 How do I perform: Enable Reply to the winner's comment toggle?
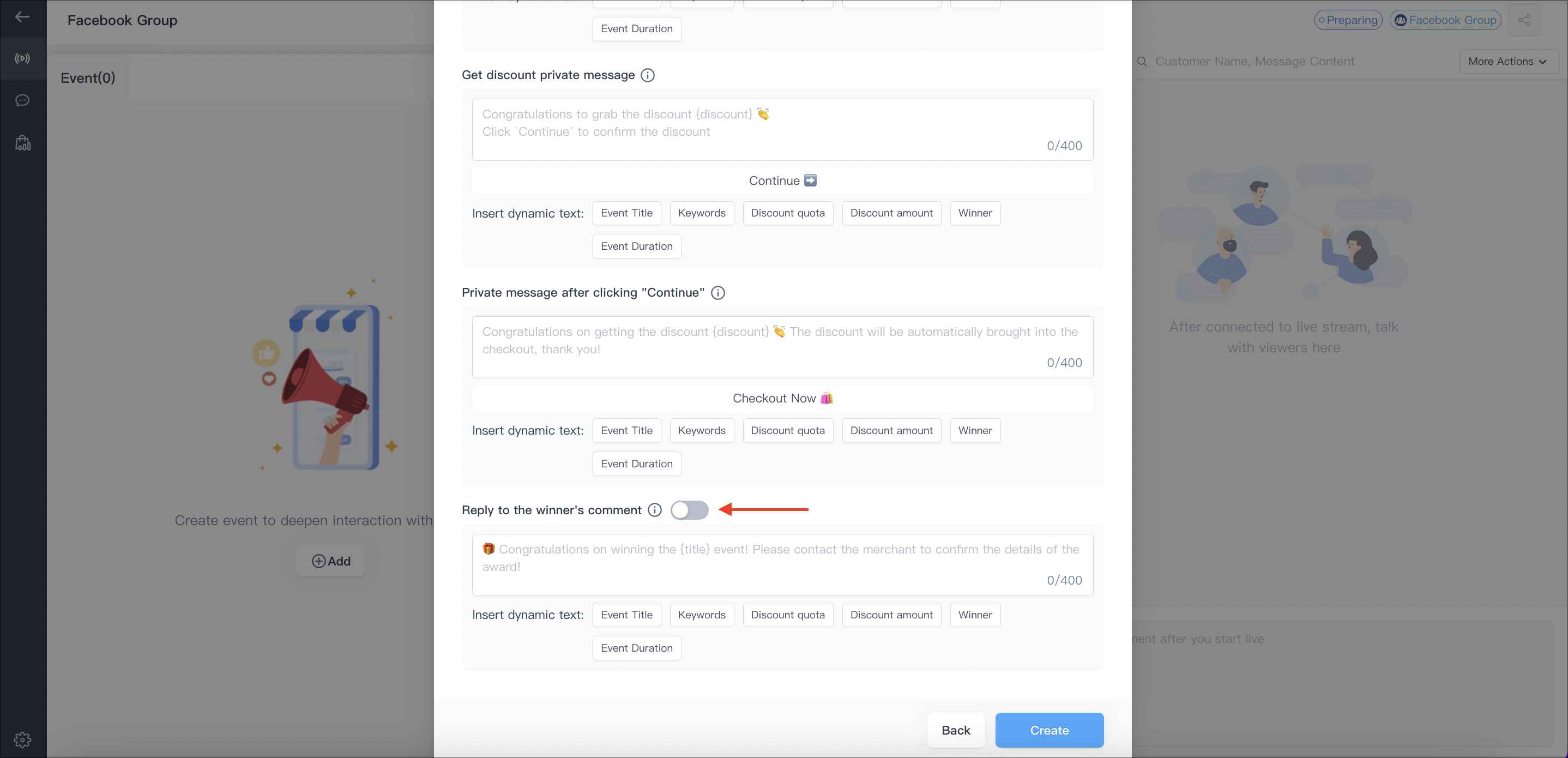689,510
